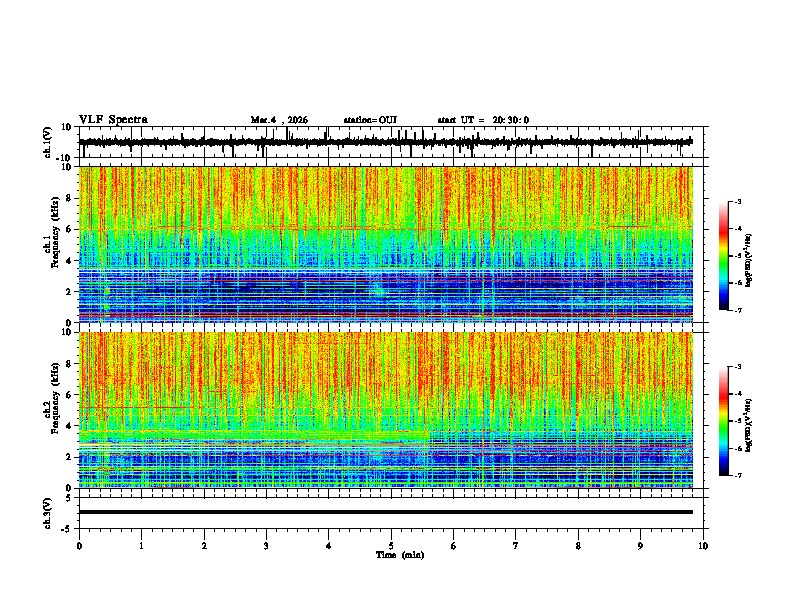
Task: Click the "5" tick on ch.3(V) axis
Action: click(69, 497)
